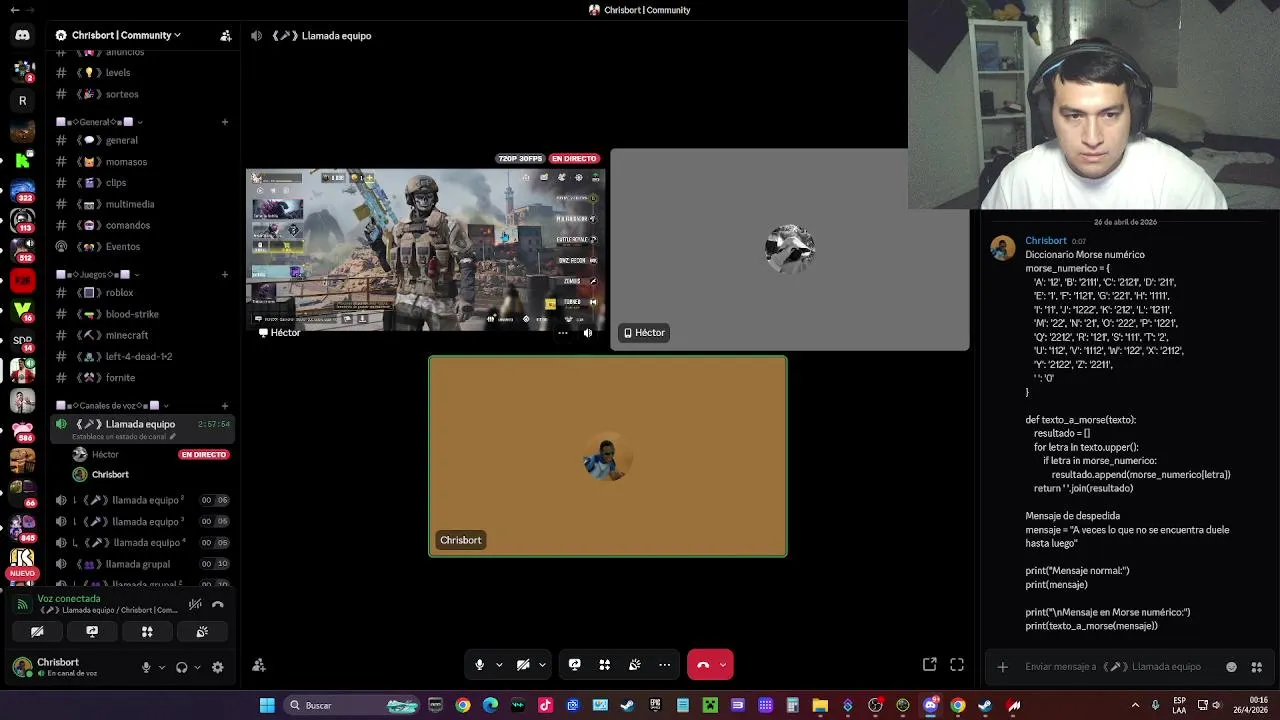The height and width of the screenshot is (720, 1280).
Task: Collapse the Canales de voz category
Action: pyautogui.click(x=111, y=405)
